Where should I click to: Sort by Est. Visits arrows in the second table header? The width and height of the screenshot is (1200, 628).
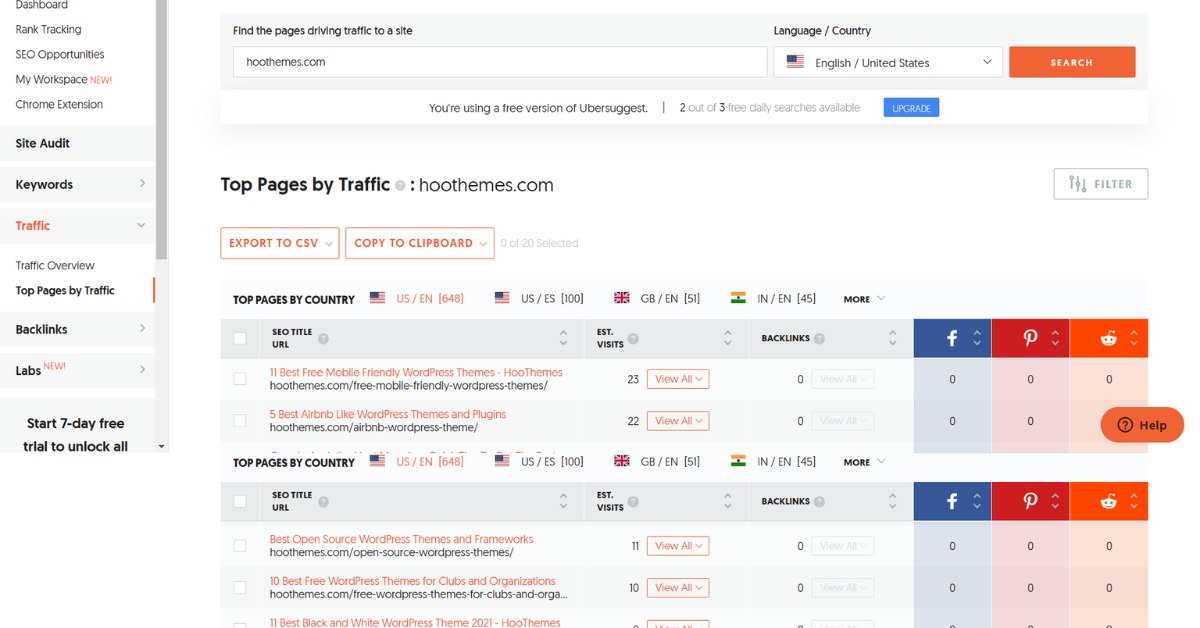coord(728,501)
